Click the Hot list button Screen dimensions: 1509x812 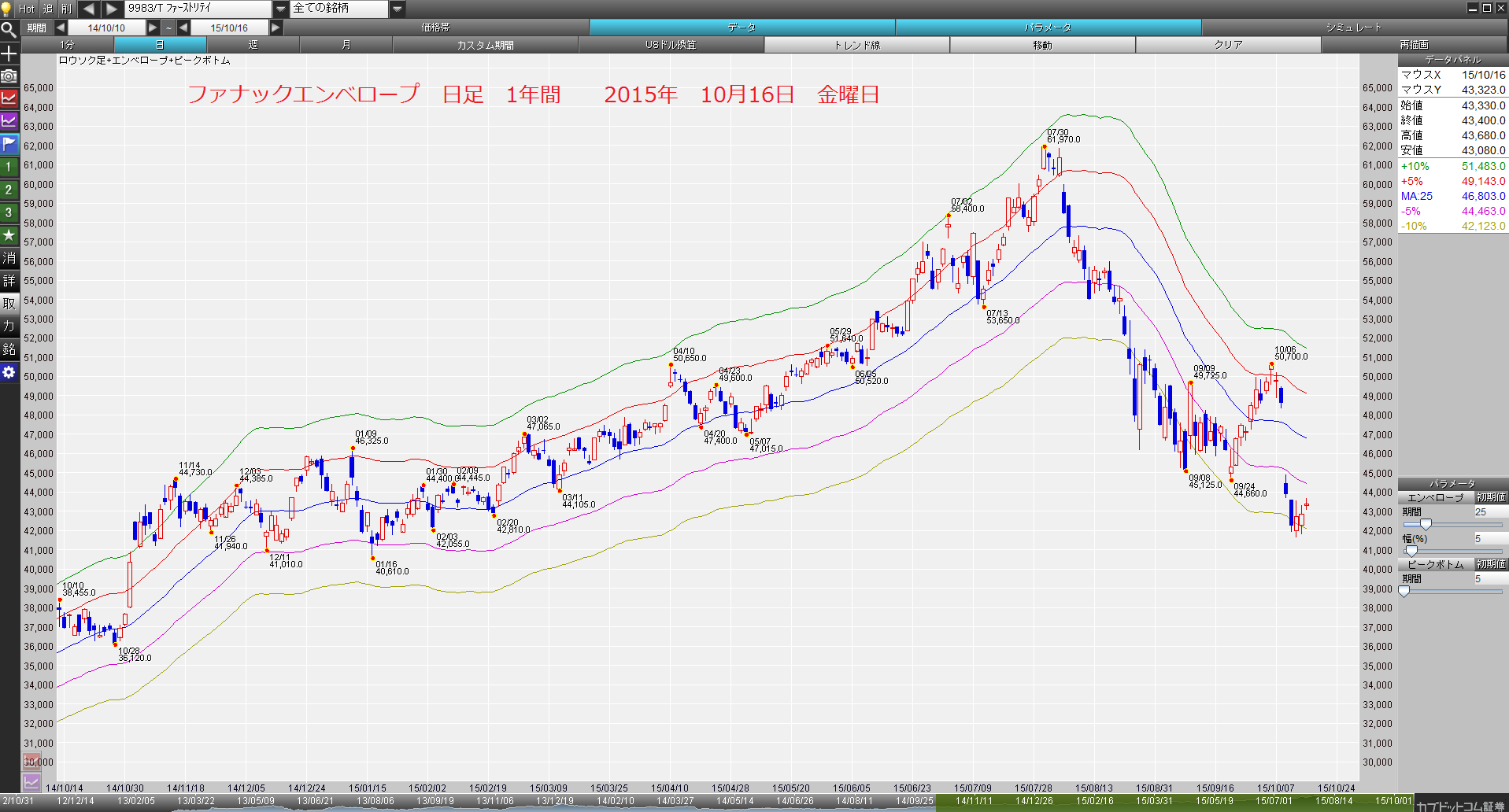pos(27,9)
